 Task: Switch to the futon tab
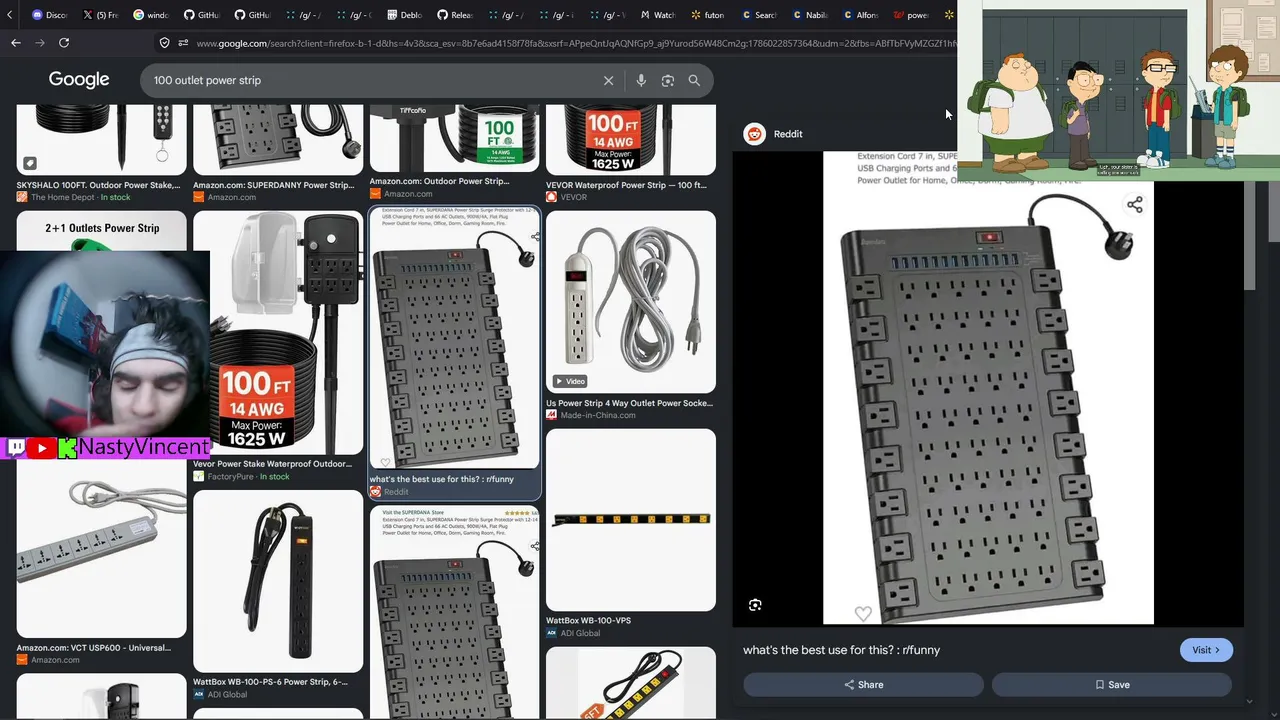708,15
